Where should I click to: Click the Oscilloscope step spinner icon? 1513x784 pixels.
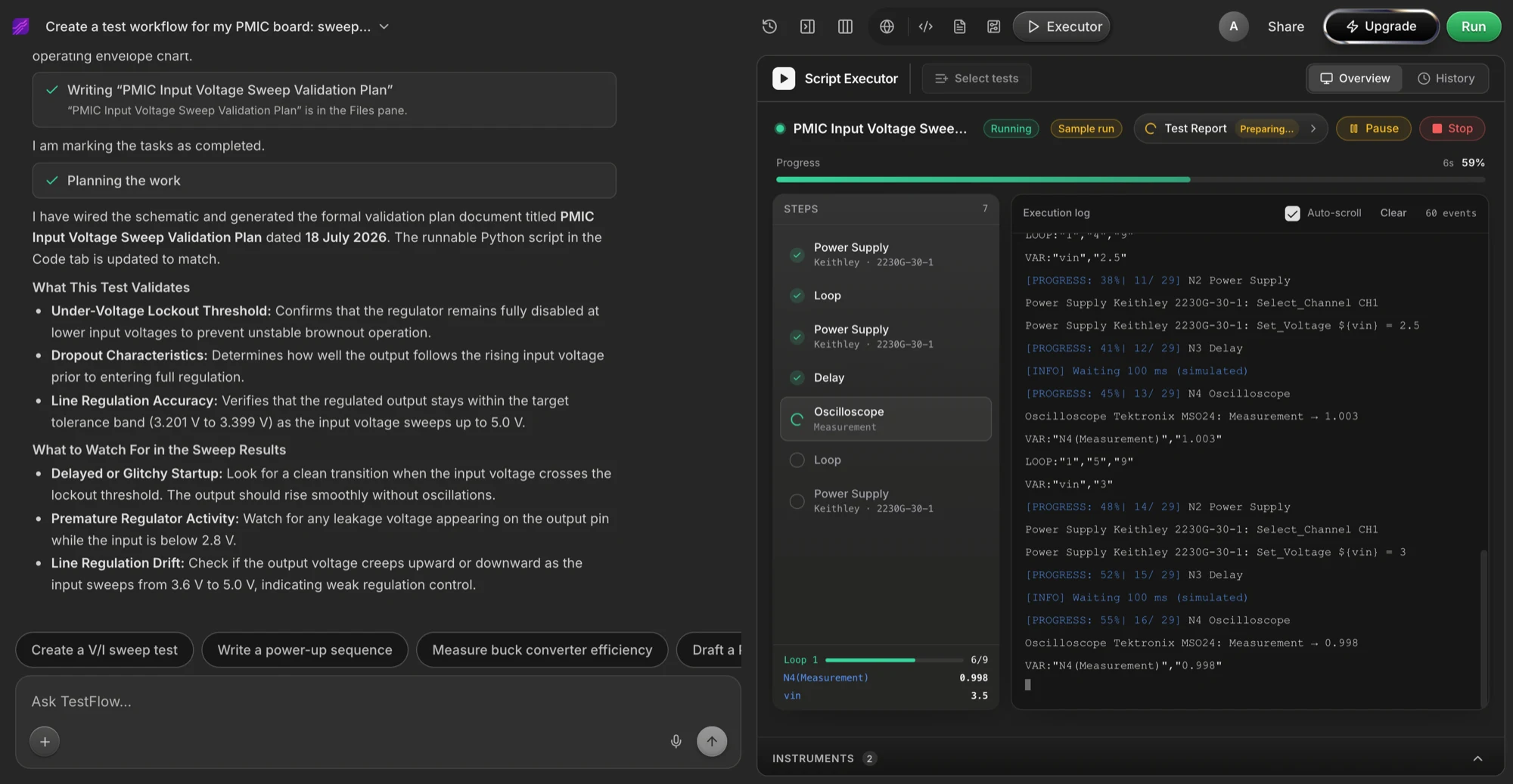[797, 419]
